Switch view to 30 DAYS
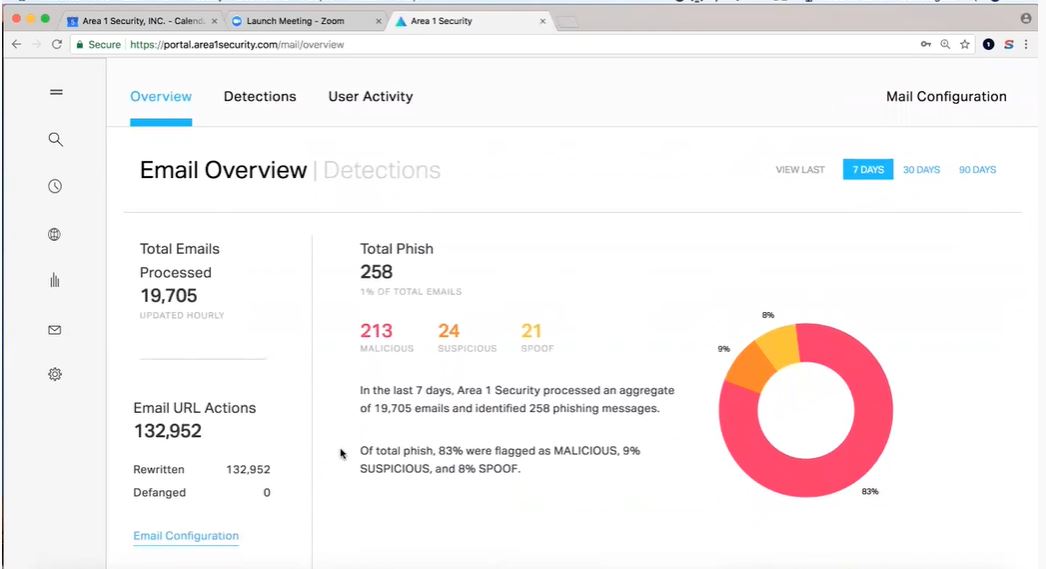The height and width of the screenshot is (569, 1046). point(921,169)
